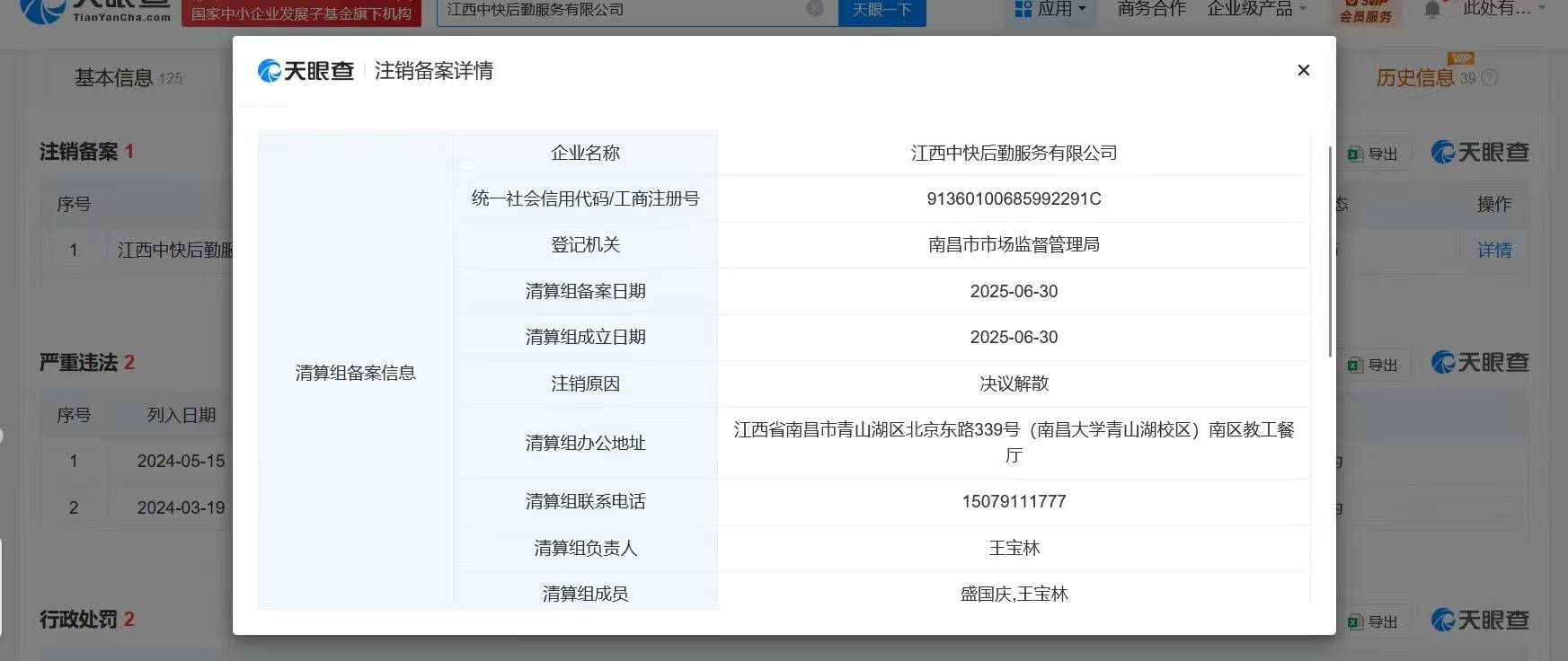The height and width of the screenshot is (661, 1568).
Task: Click the 清算组办公地址 label
Action: pos(586,443)
